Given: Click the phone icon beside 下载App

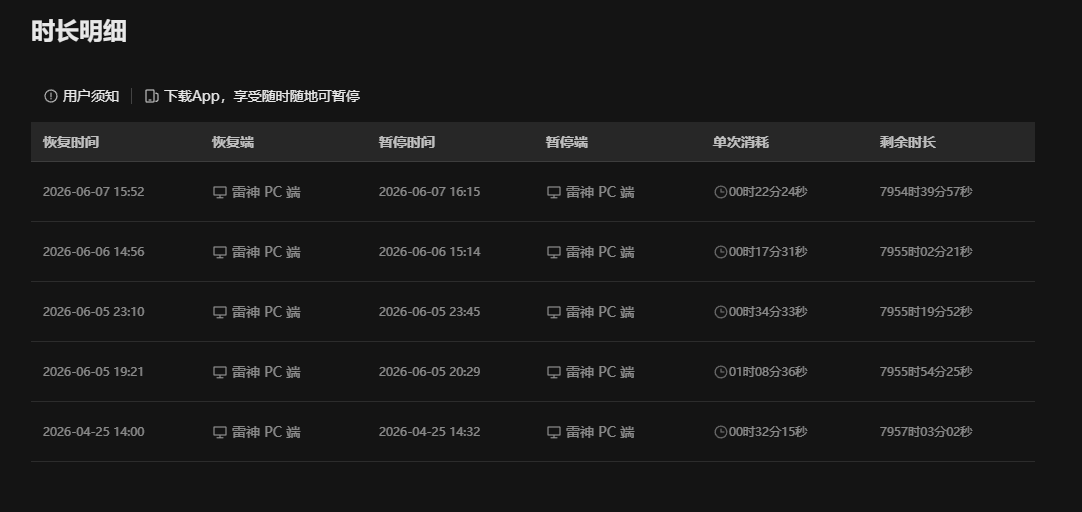Looking at the screenshot, I should 152,96.
